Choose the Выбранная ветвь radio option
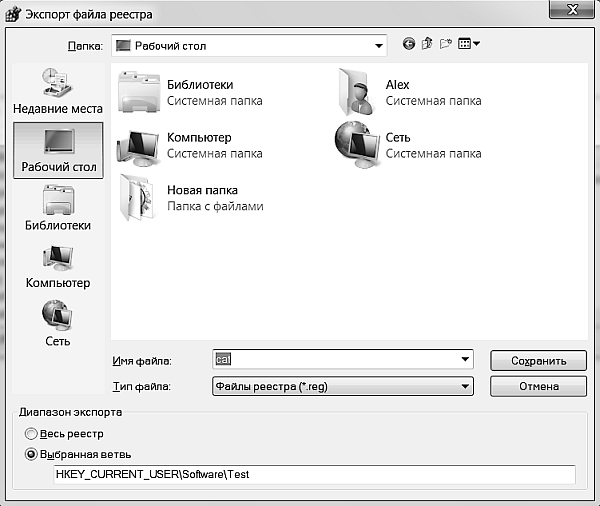The width and height of the screenshot is (600, 506). (x=32, y=454)
